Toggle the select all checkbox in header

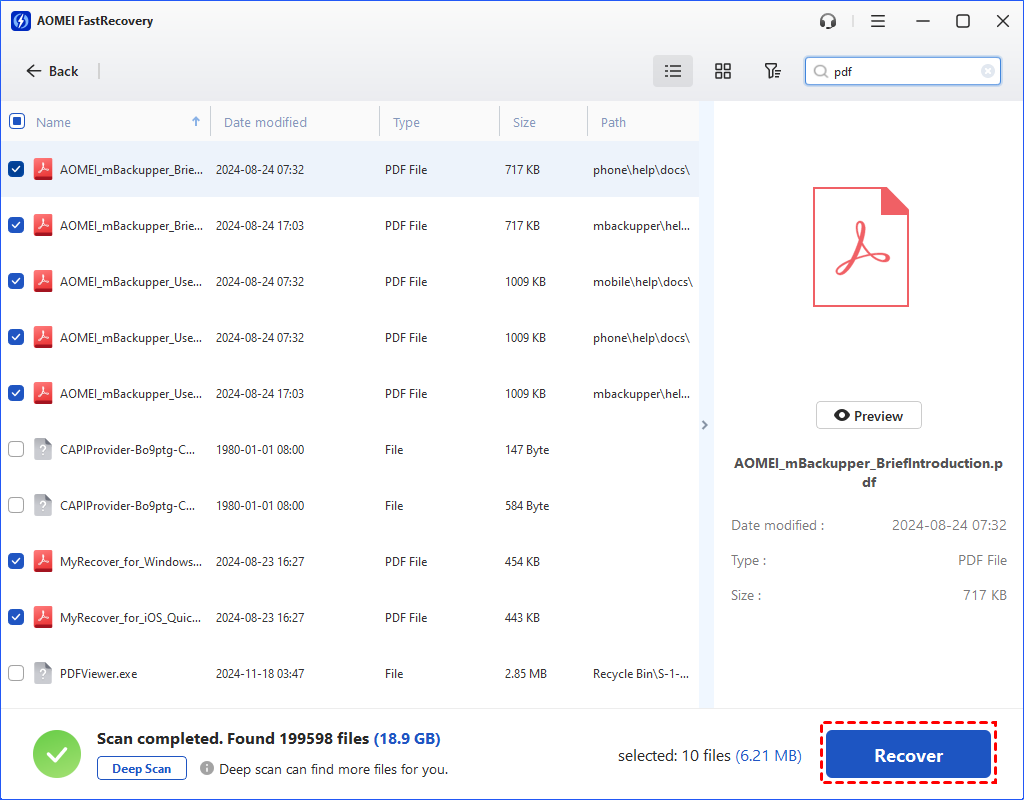tap(17, 121)
